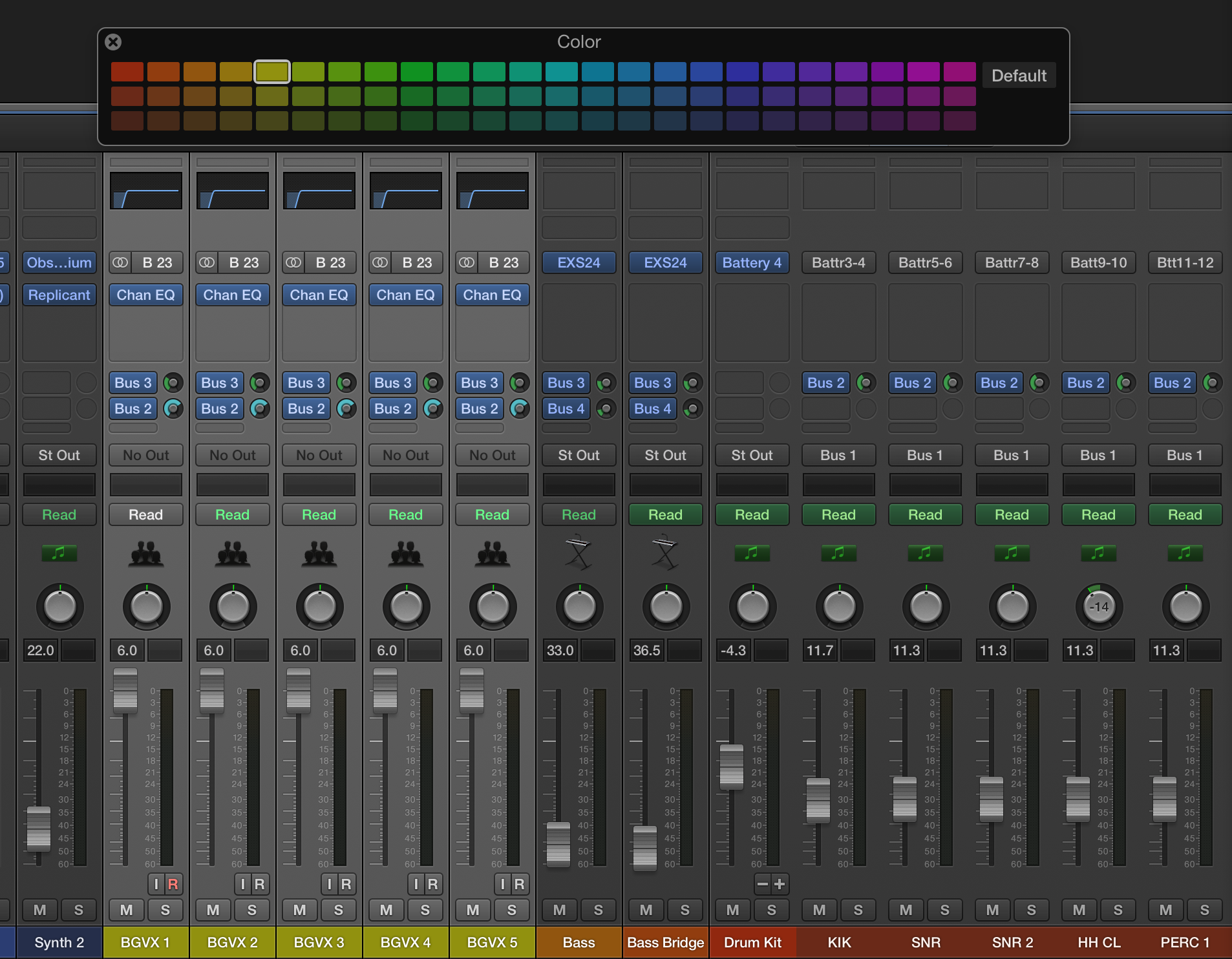Open the St Out output selector on Bass
The height and width of the screenshot is (959, 1232).
pos(579,455)
